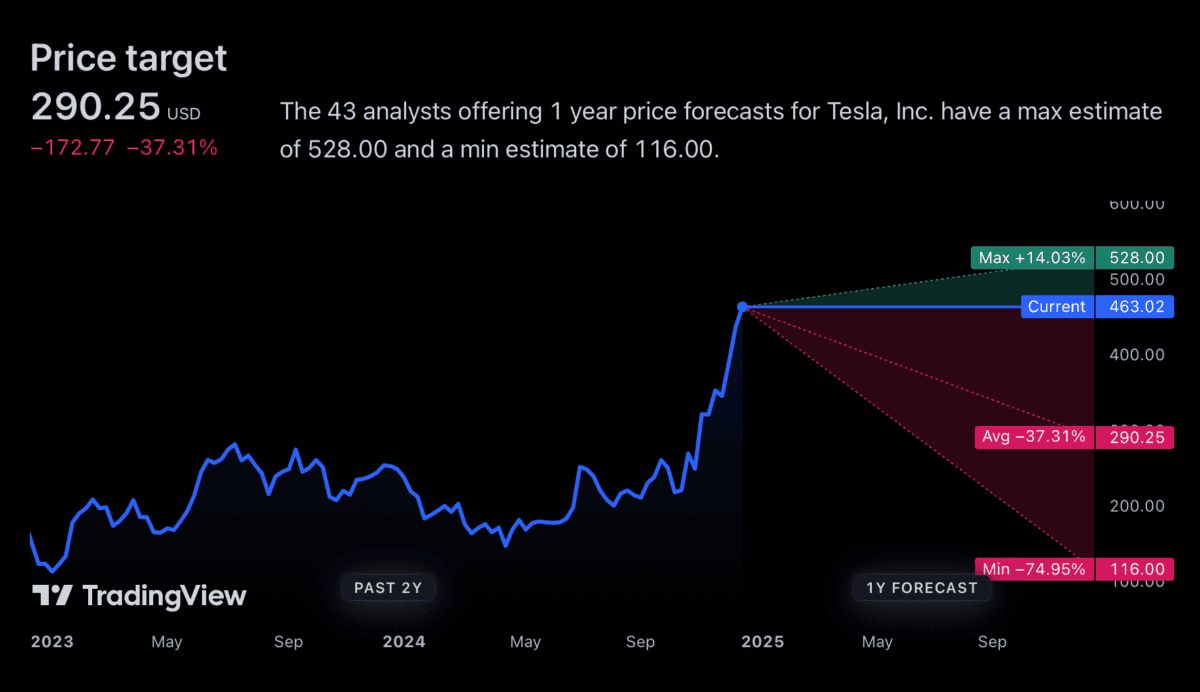Click the 400.00 price axis label
This screenshot has height=692, width=1200.
point(1138,355)
